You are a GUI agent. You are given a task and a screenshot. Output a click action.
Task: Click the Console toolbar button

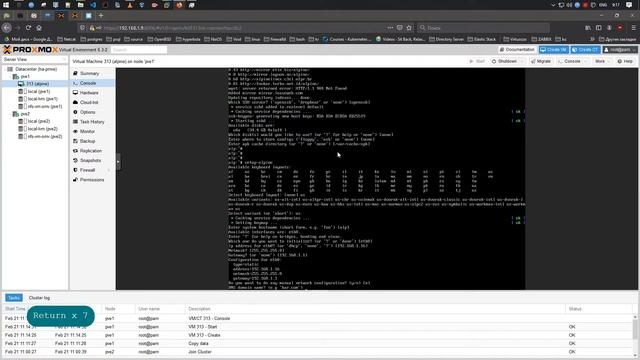(x=569, y=61)
